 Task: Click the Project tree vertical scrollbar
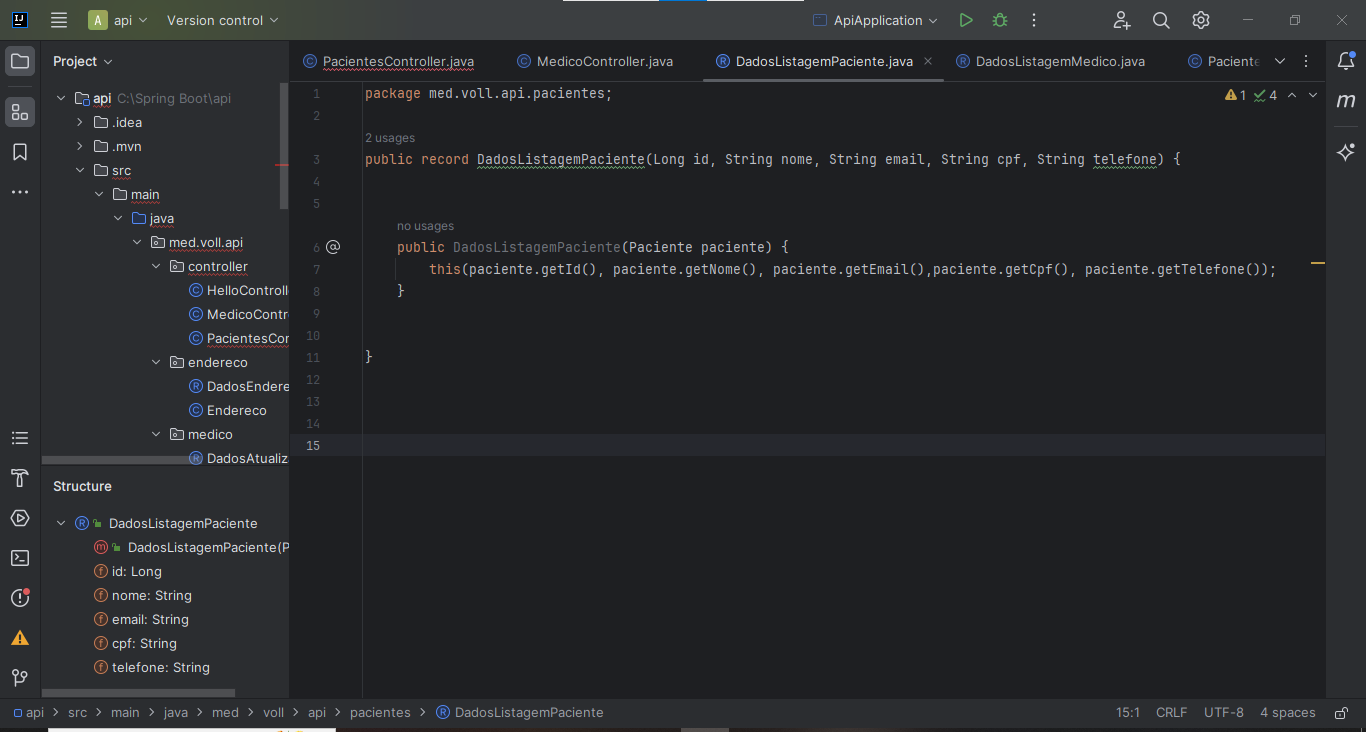tap(284, 146)
